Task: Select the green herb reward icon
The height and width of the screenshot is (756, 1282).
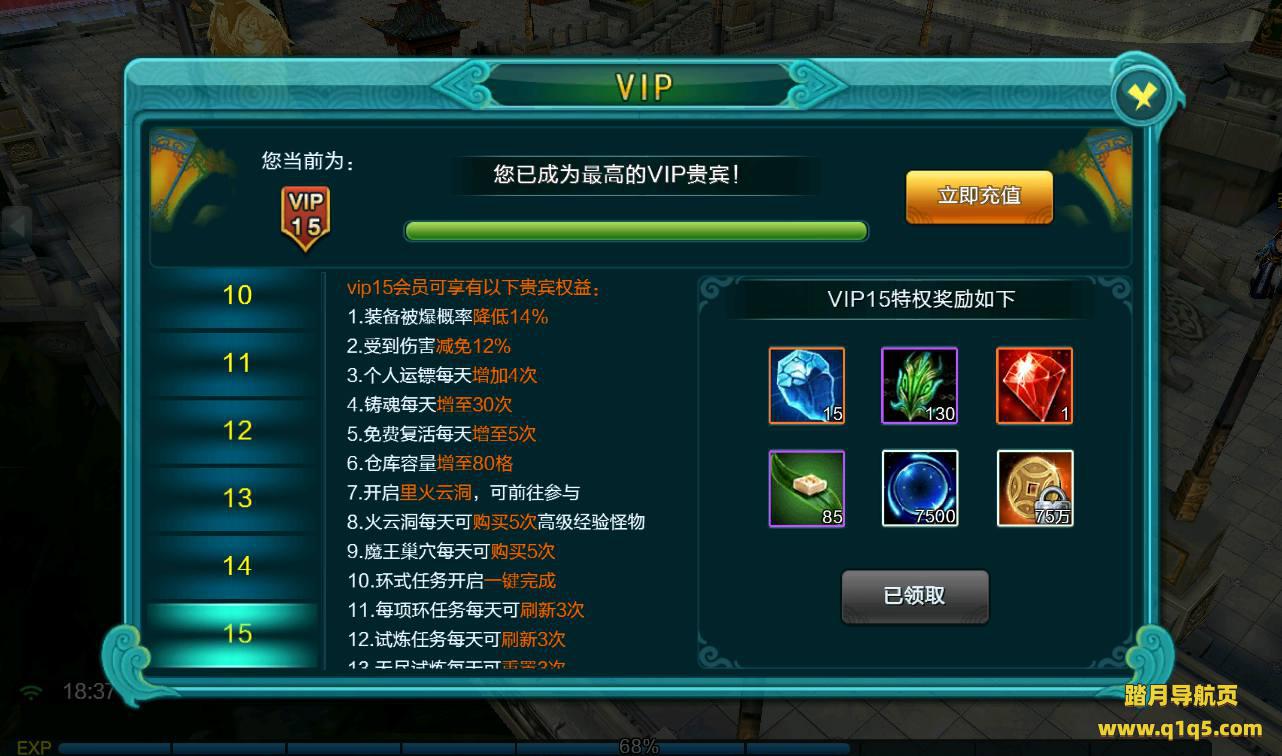Action: coord(920,386)
